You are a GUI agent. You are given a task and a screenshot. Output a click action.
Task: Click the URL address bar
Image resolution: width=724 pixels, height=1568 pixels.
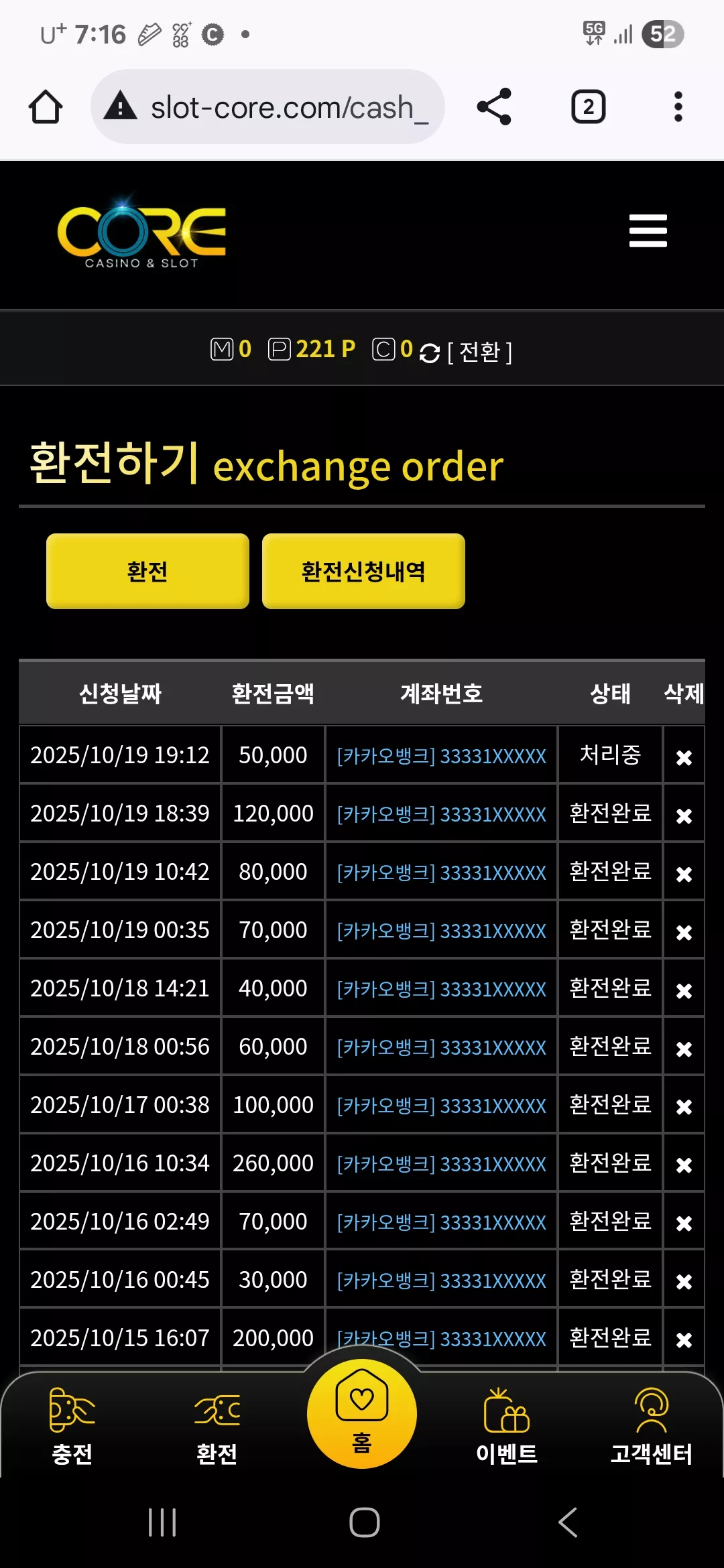(x=267, y=107)
